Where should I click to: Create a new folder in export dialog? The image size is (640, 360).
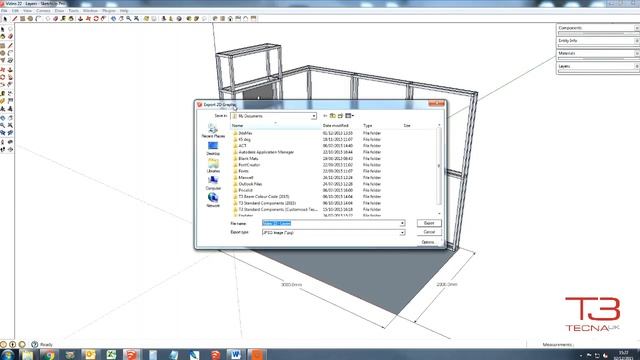tap(340, 116)
